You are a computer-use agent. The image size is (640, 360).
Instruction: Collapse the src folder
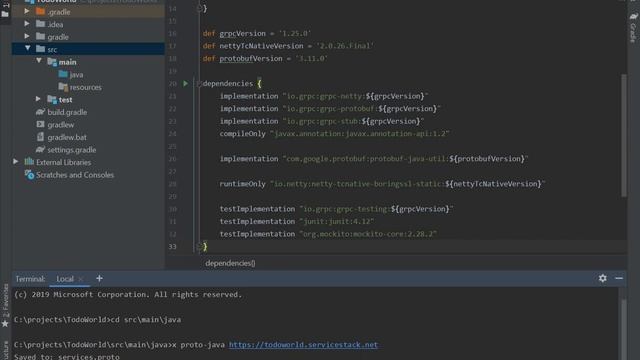click(27, 49)
